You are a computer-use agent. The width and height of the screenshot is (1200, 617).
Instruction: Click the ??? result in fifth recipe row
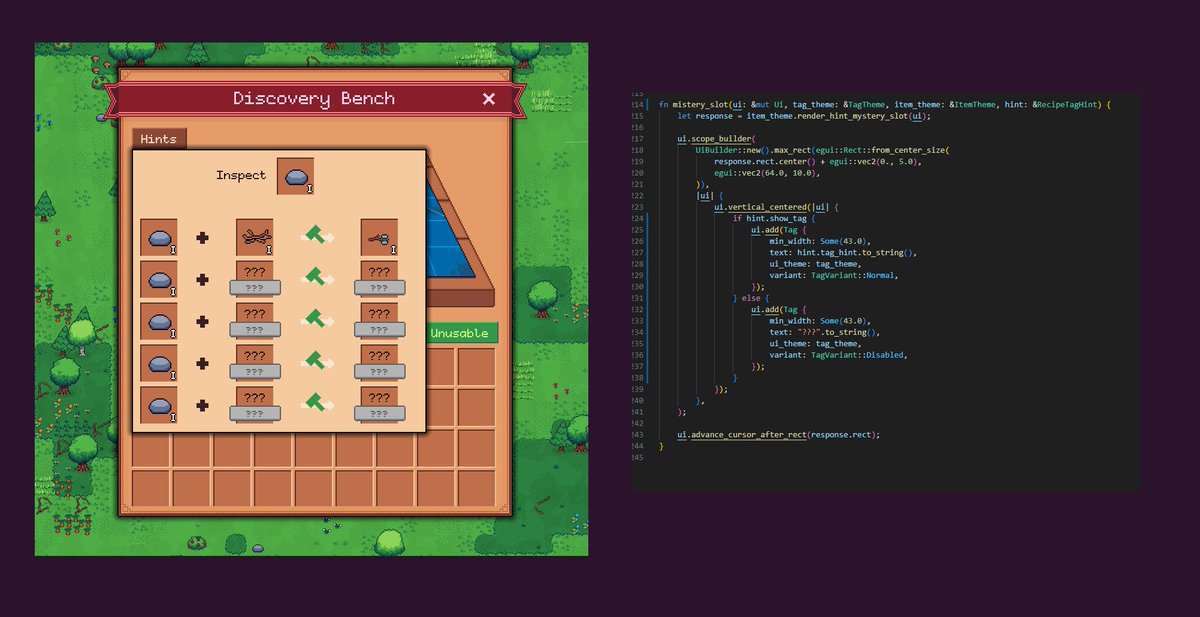point(379,405)
